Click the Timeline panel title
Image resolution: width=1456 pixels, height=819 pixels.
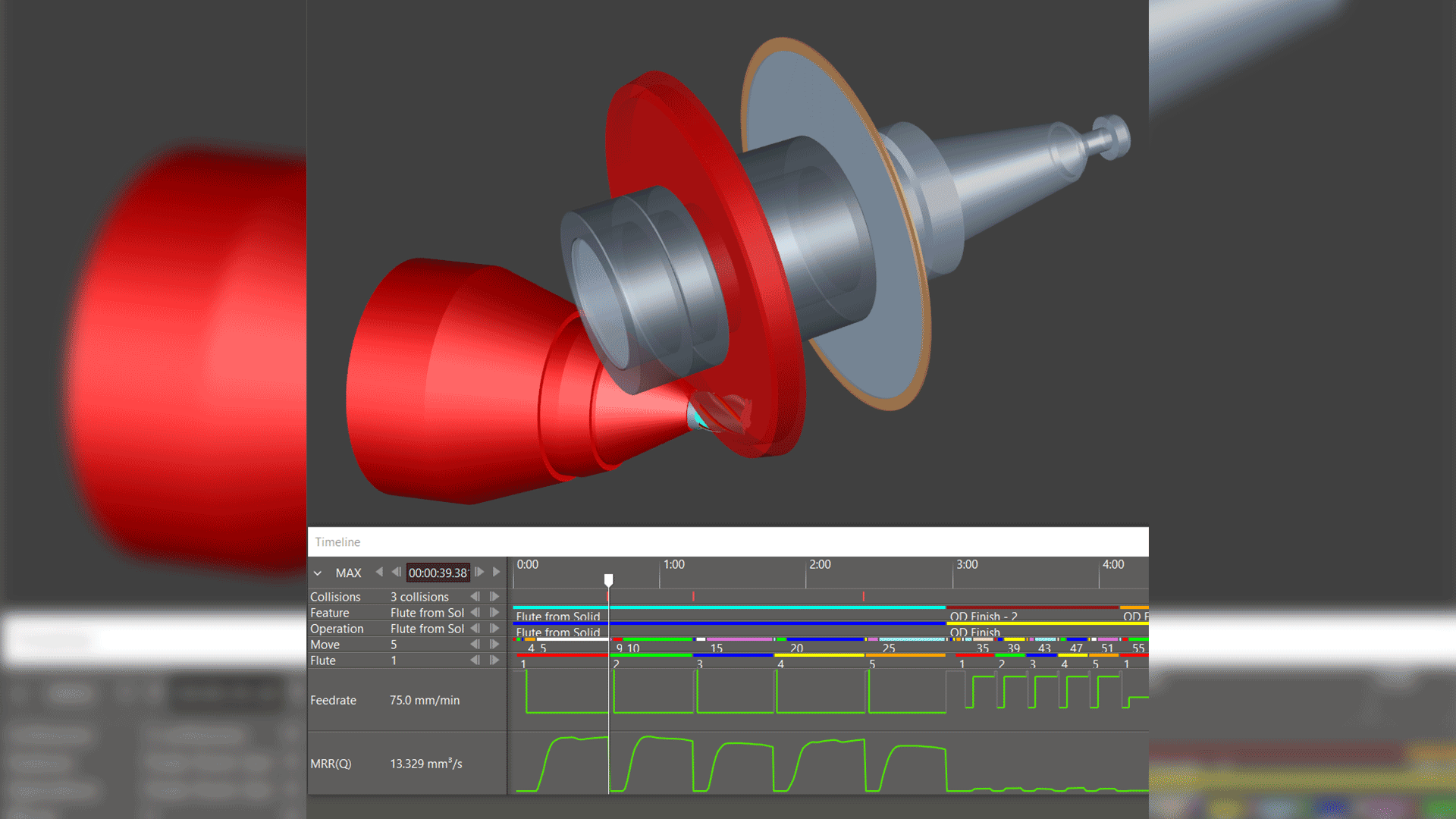[x=337, y=542]
